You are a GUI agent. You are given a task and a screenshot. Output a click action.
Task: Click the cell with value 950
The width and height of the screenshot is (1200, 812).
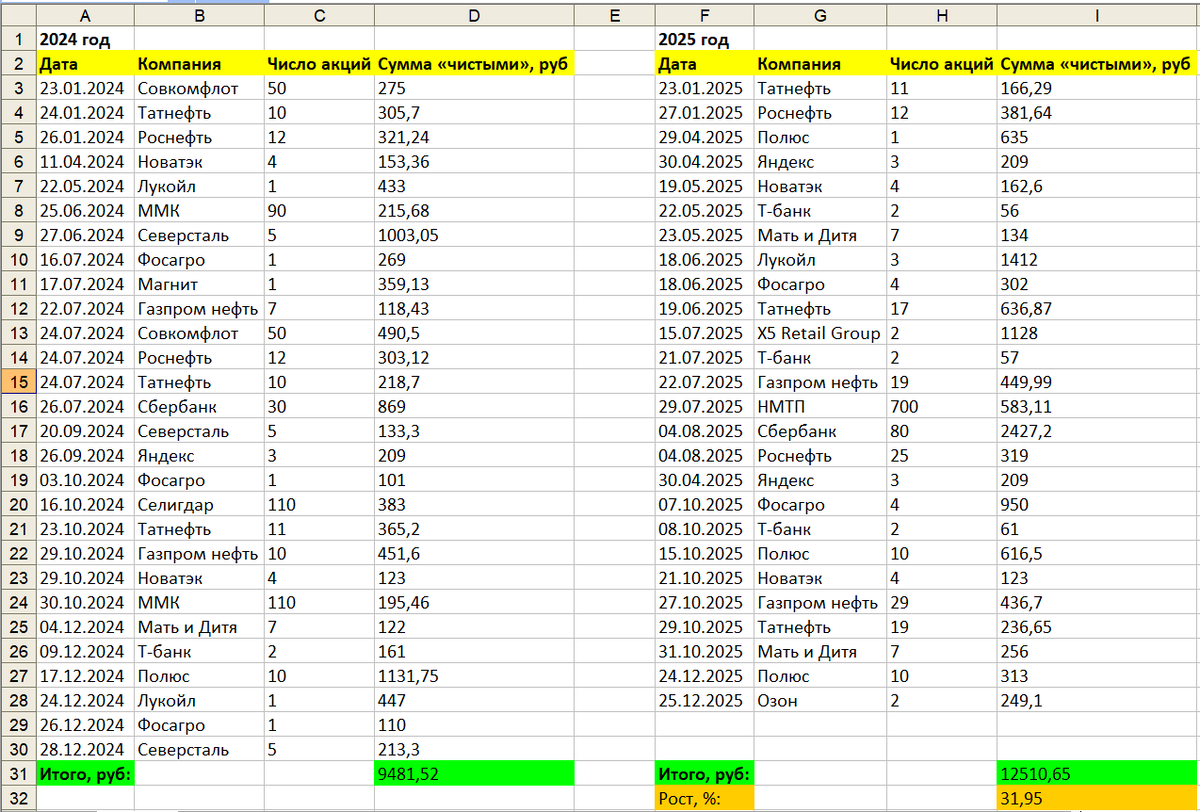[x=1097, y=505]
